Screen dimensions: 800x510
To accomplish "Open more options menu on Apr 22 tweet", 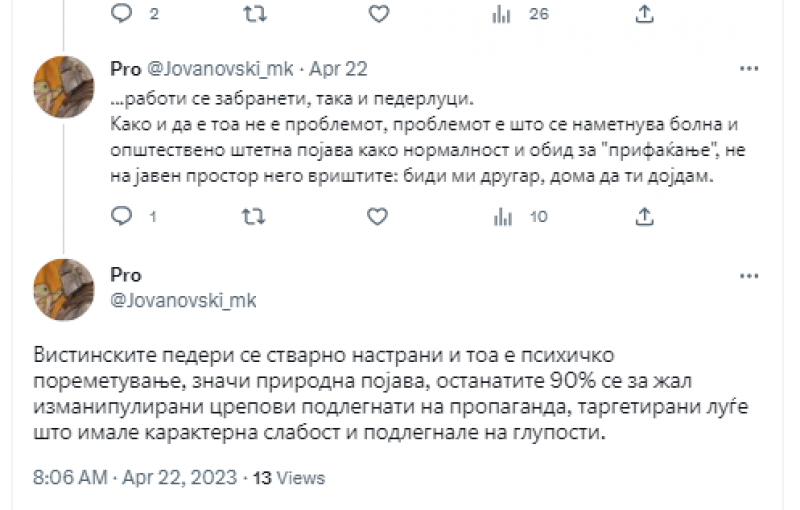I will 748,69.
